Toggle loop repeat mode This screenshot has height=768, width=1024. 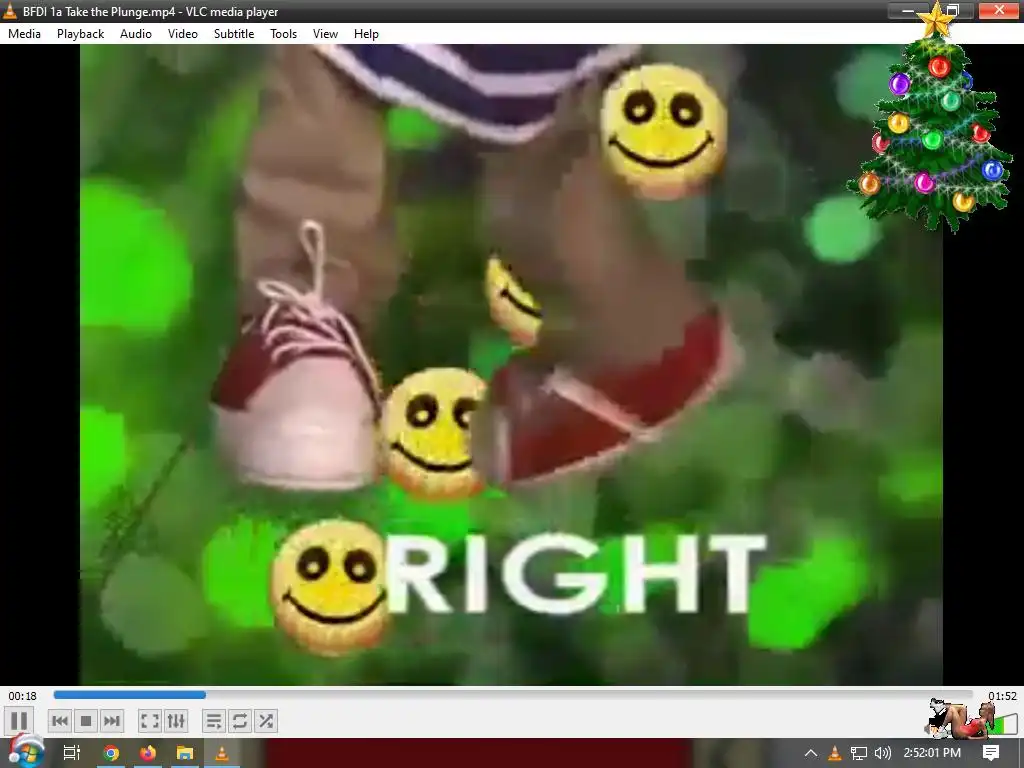pos(240,721)
